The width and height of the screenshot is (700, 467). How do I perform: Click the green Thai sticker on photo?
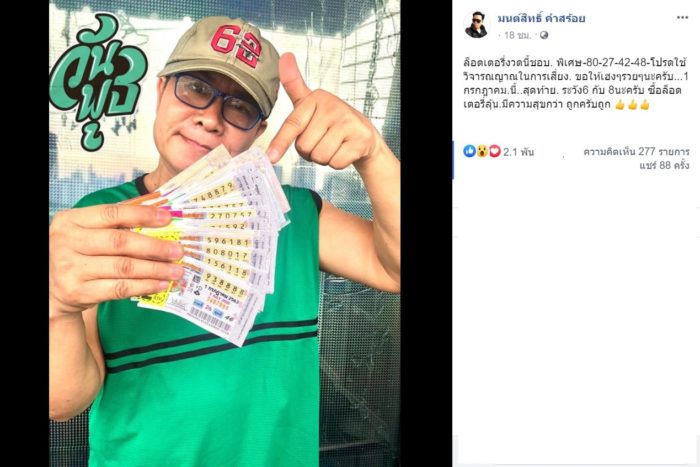pos(98,80)
